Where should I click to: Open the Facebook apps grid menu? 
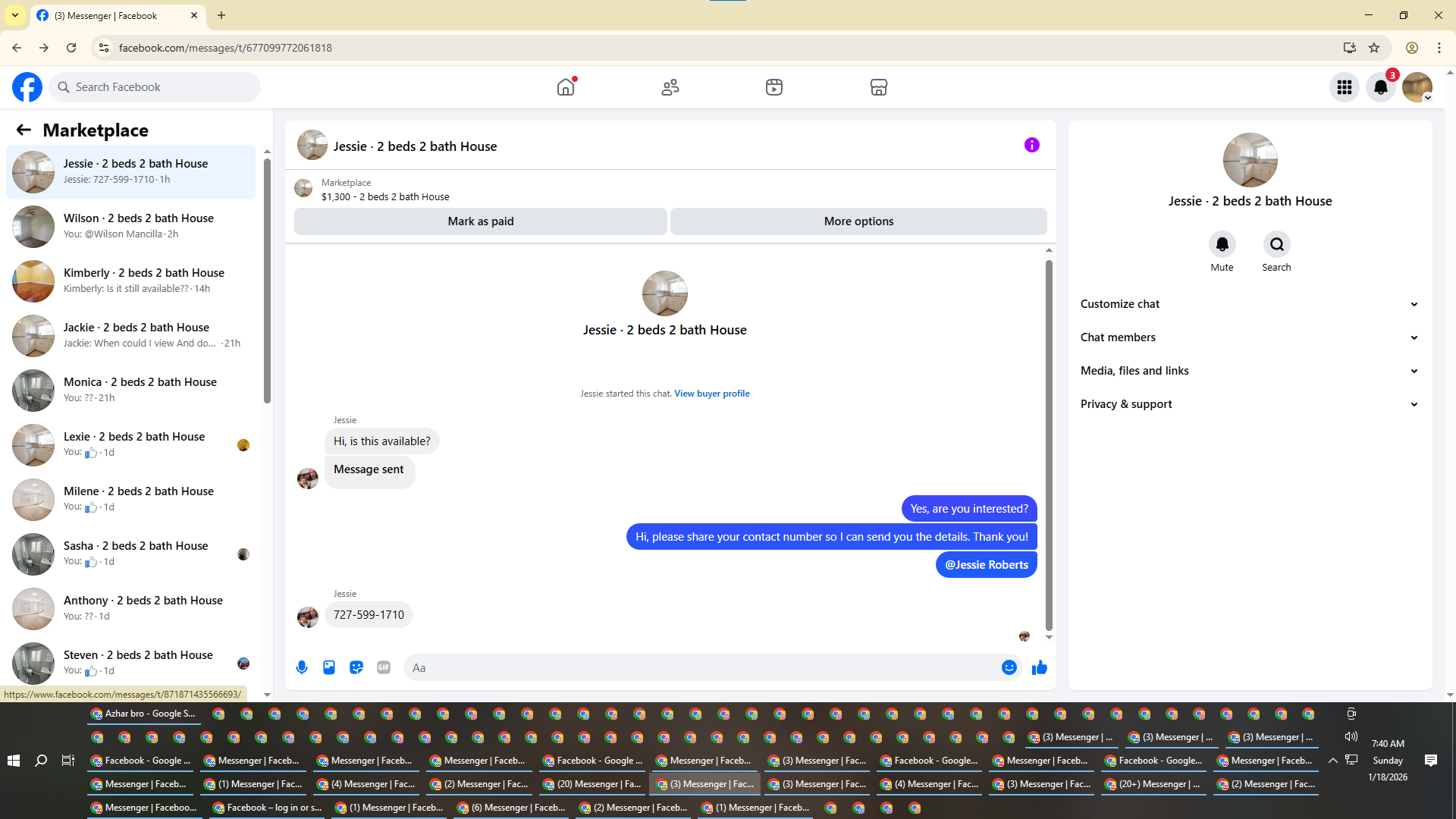[x=1345, y=87]
